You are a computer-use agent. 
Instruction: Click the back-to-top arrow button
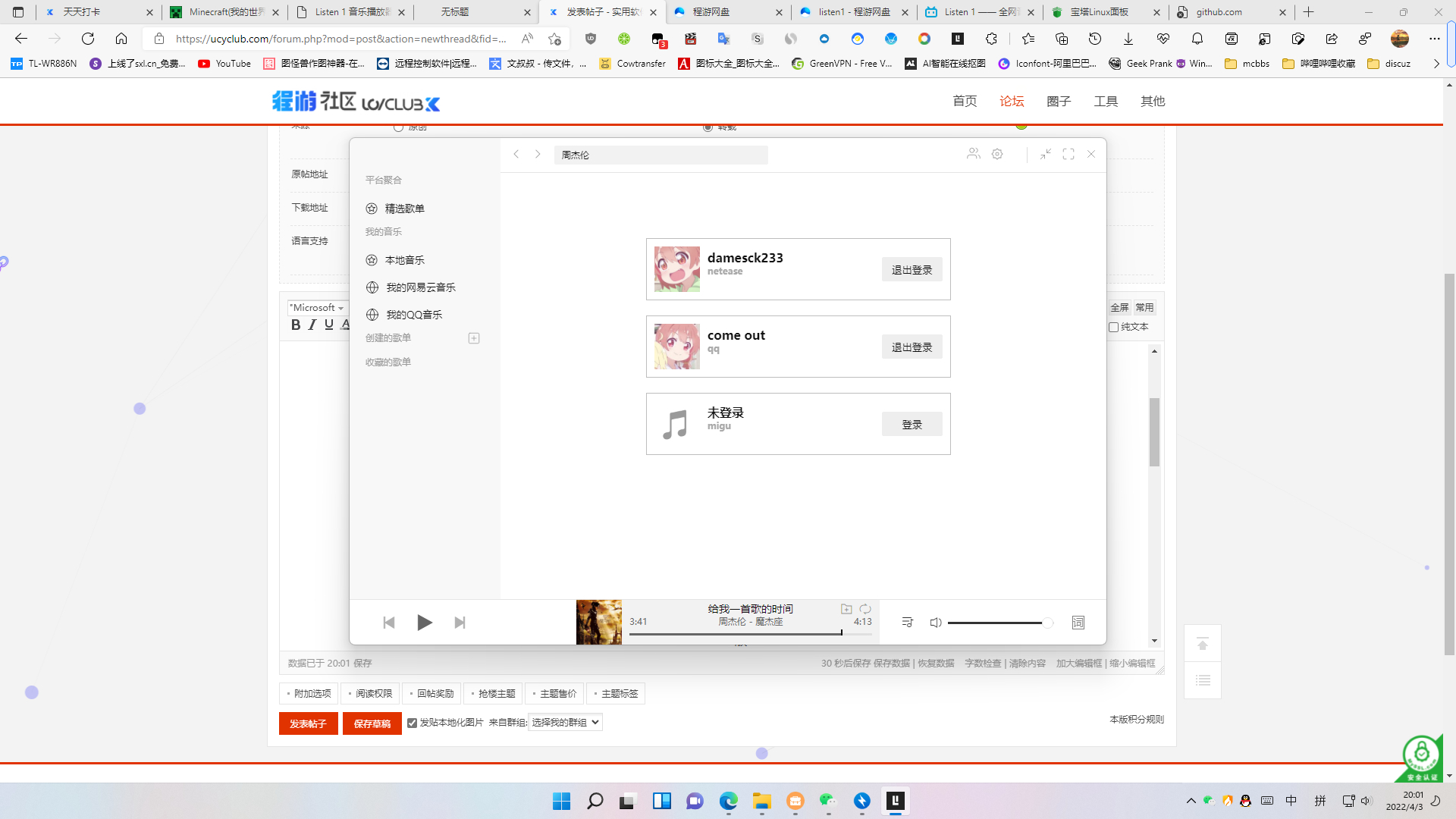tap(1203, 643)
